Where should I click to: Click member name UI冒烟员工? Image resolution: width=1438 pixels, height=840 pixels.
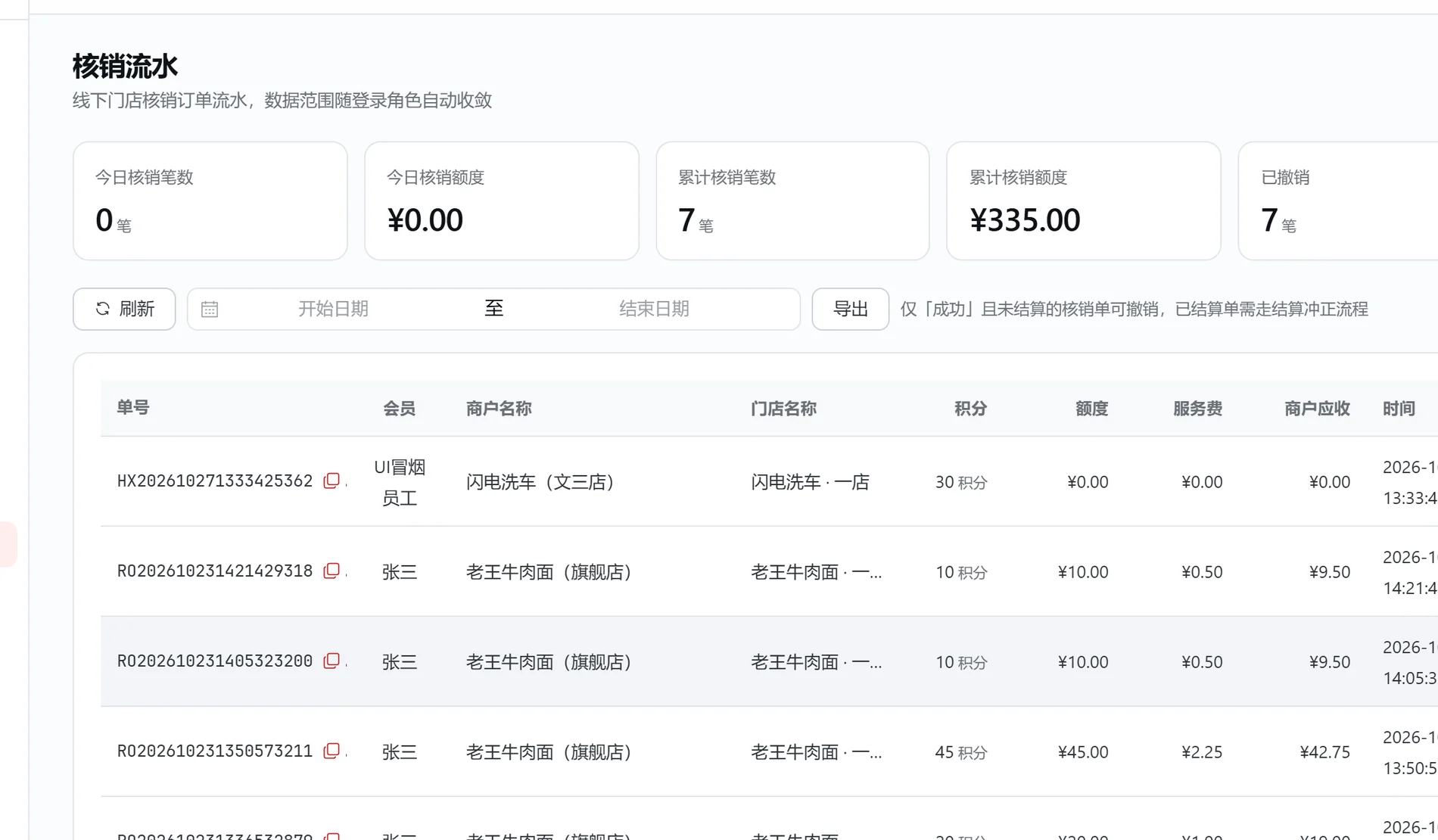(400, 482)
